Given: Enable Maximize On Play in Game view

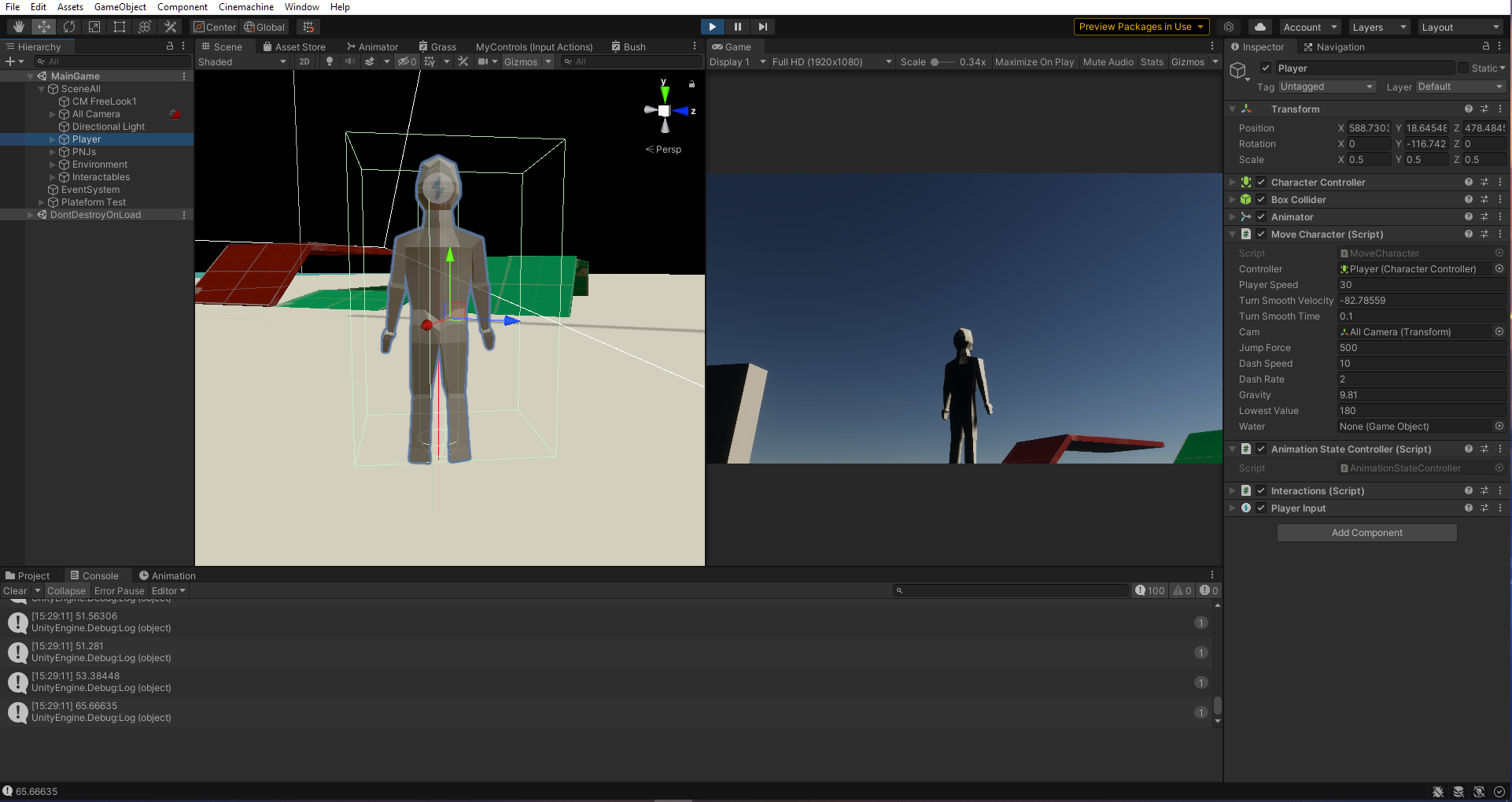Looking at the screenshot, I should click(1034, 61).
